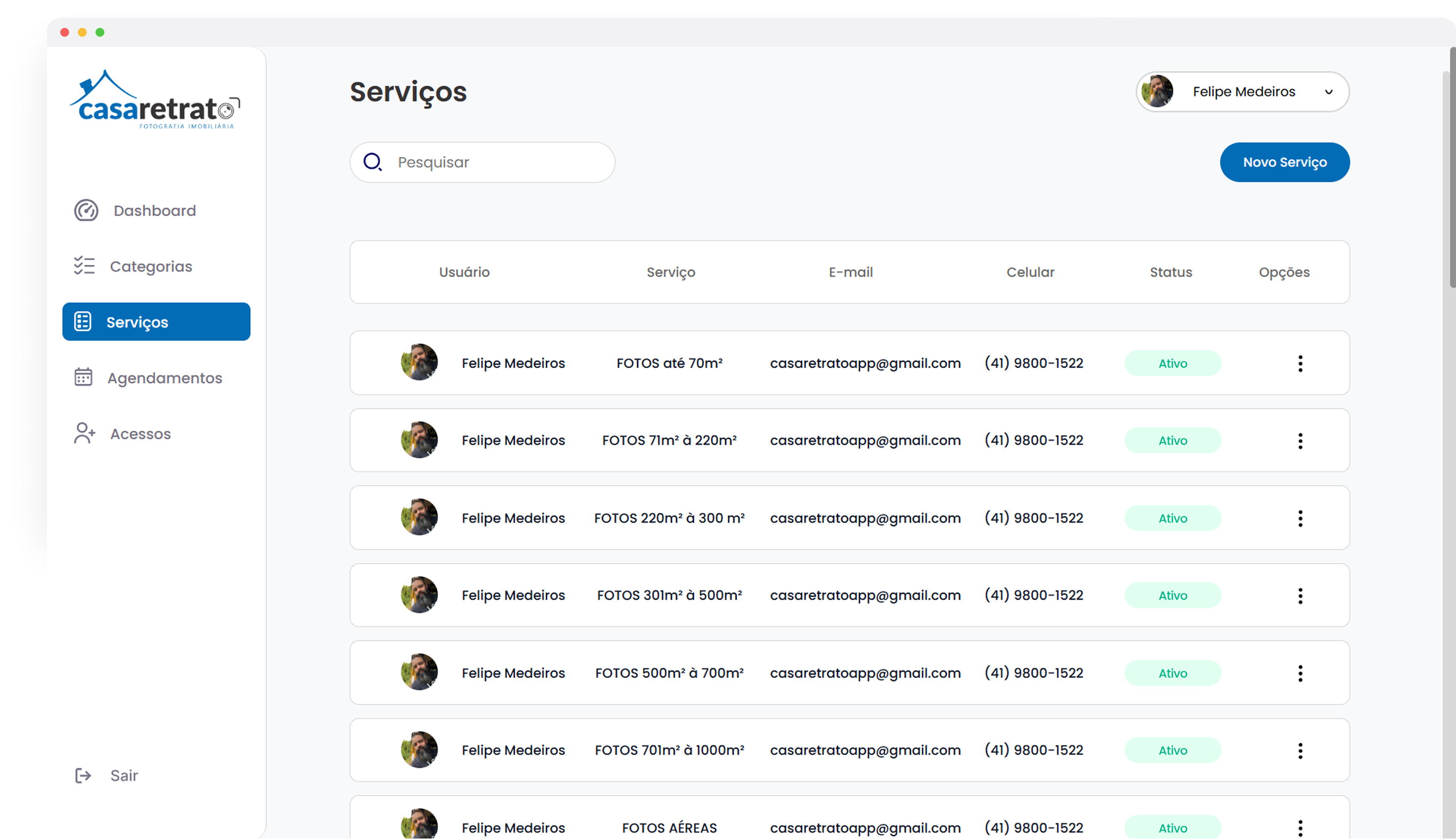The width and height of the screenshot is (1456, 840).
Task: Open options menu for FOTOS até 70m² row
Action: click(x=1300, y=363)
